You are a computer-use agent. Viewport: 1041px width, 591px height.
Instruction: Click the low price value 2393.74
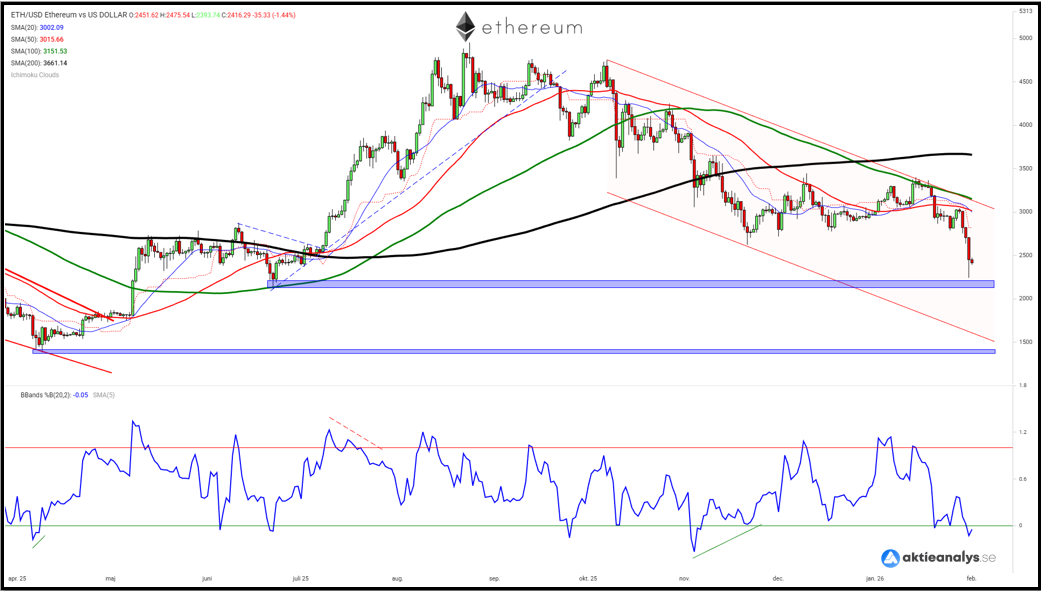pyautogui.click(x=206, y=15)
